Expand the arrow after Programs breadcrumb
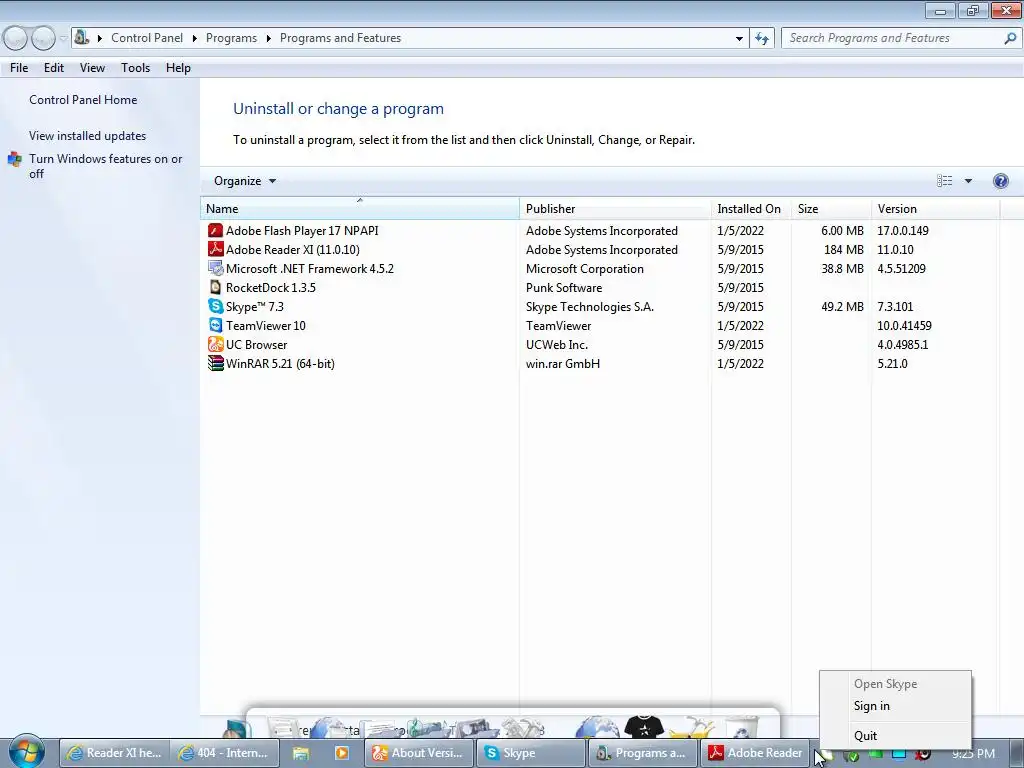The height and width of the screenshot is (768, 1024). point(268,38)
